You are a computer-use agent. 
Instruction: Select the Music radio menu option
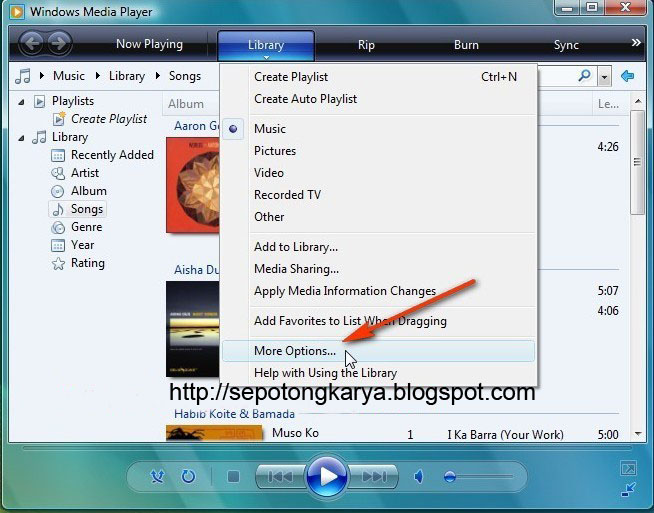[x=379, y=128]
